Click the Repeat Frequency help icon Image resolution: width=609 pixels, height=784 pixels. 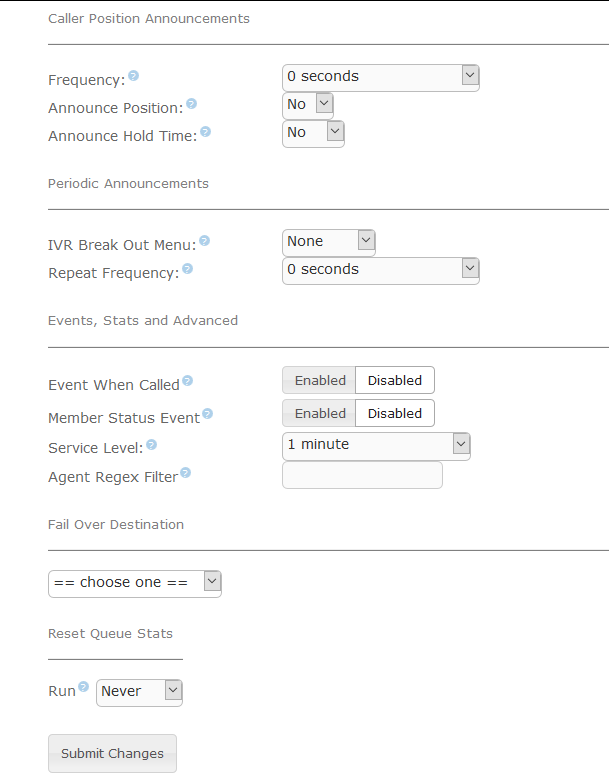pos(188,268)
